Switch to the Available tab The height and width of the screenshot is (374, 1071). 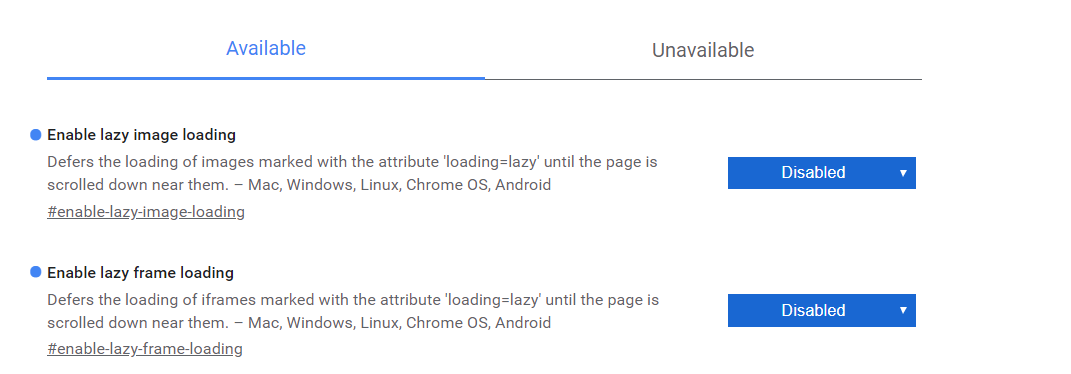click(266, 48)
